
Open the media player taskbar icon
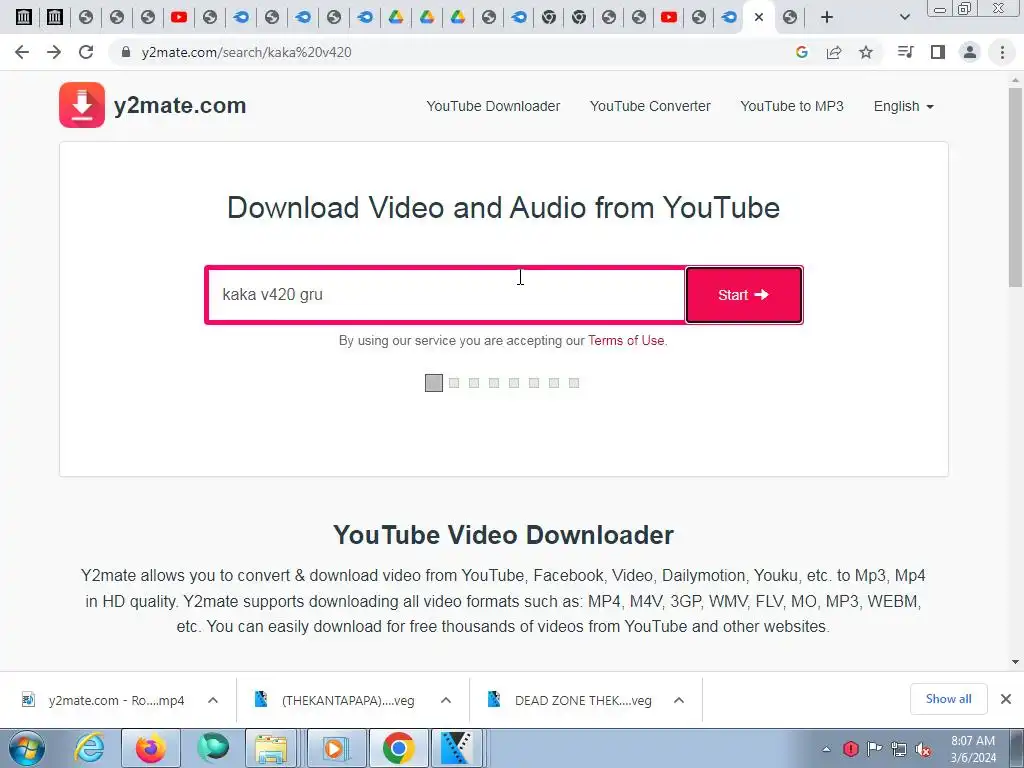[334, 748]
